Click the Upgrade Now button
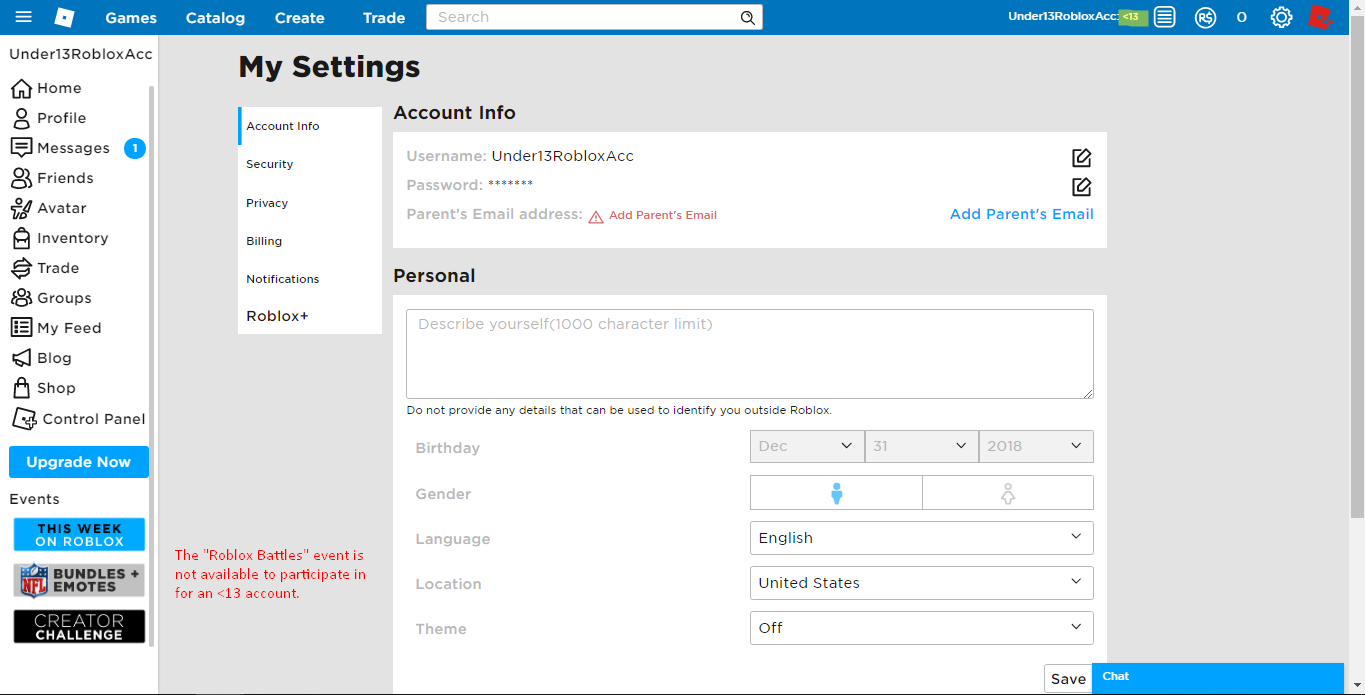 [79, 462]
